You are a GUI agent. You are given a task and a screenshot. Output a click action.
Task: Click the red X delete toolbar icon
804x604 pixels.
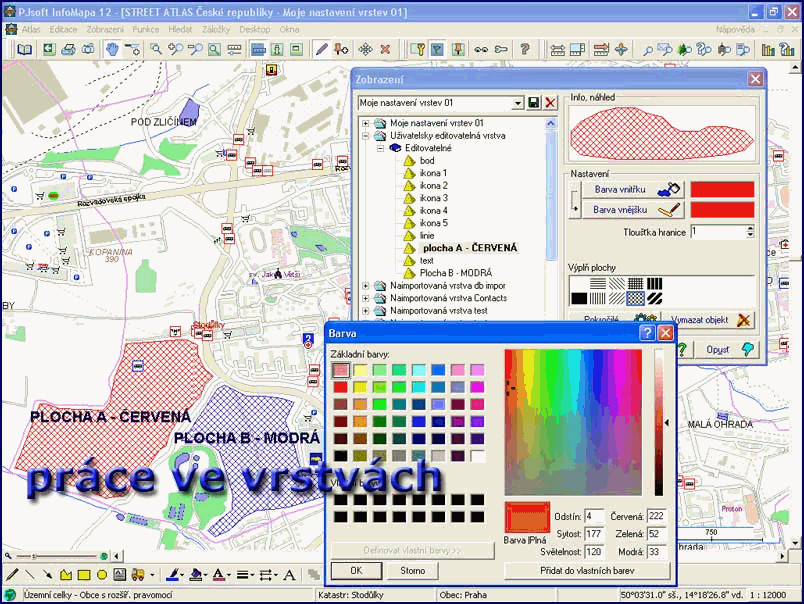click(x=385, y=49)
